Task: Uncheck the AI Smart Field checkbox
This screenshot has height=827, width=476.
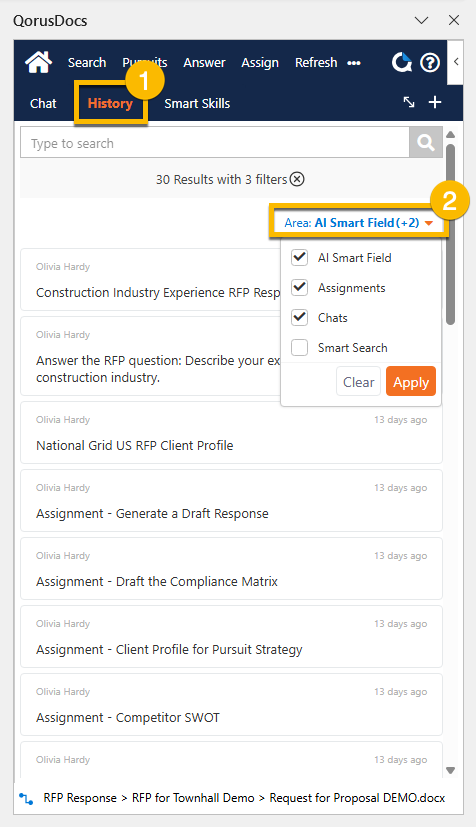Action: click(x=299, y=257)
